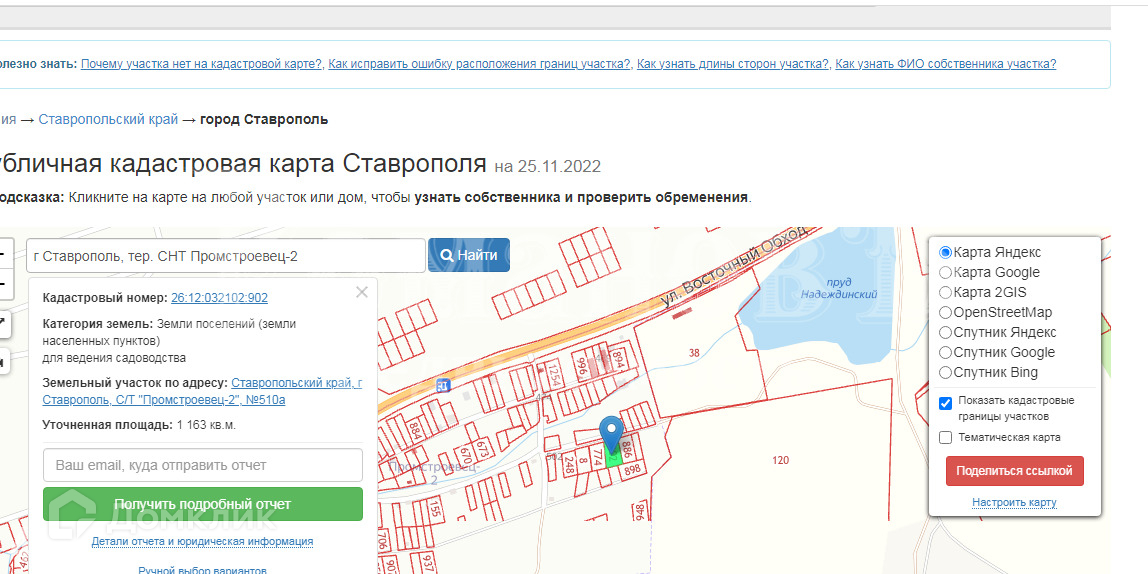Click the blue map location pin

611,434
